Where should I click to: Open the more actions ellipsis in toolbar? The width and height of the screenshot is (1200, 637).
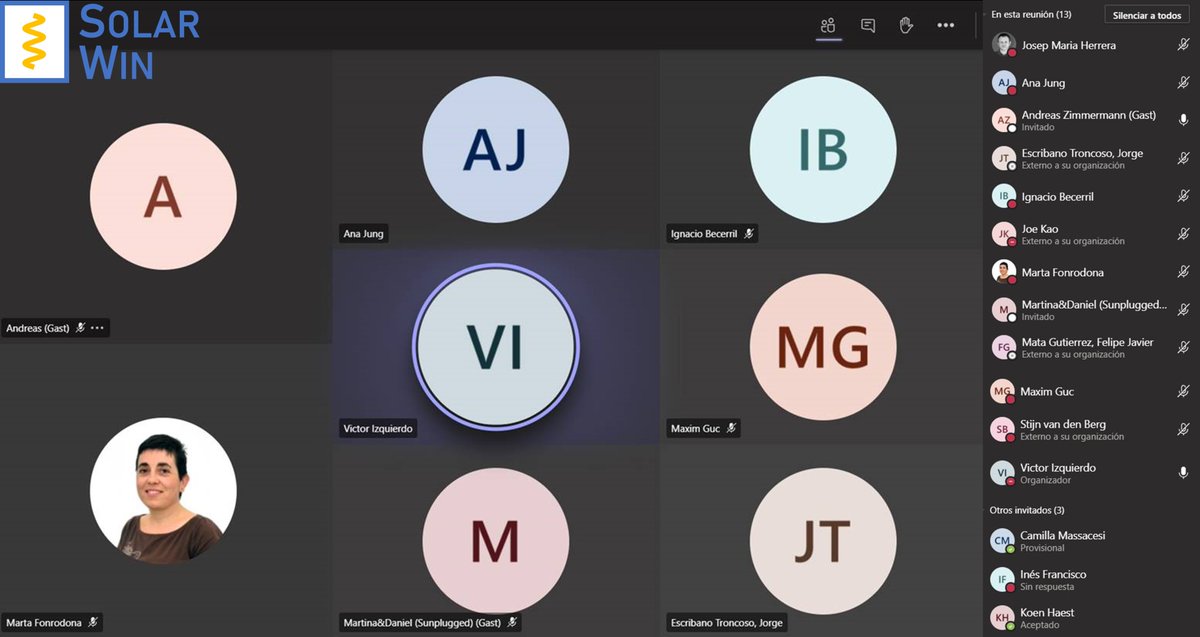[x=946, y=26]
